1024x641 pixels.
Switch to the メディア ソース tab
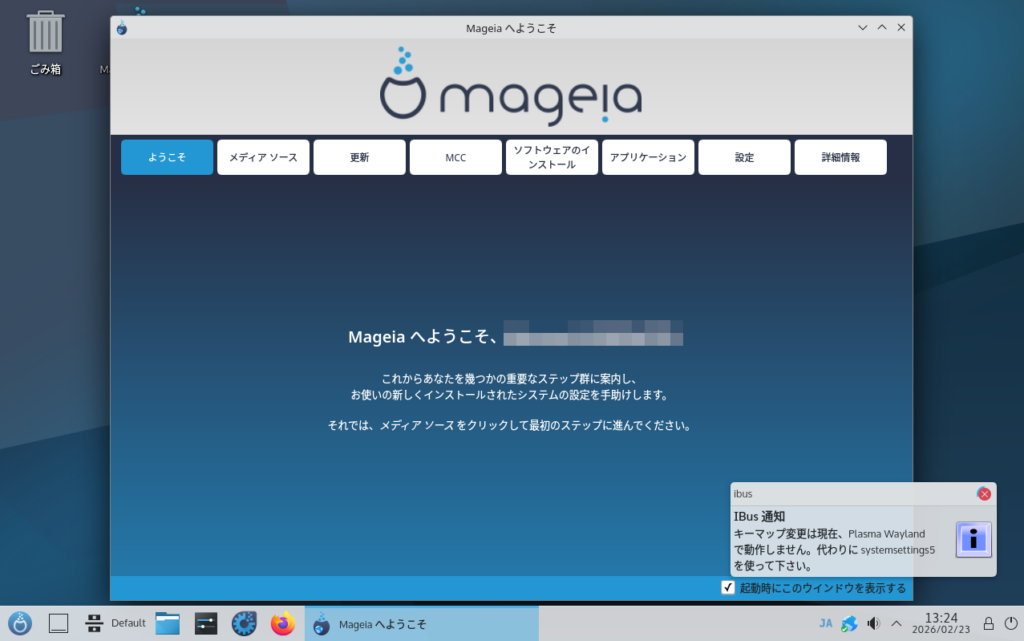263,158
